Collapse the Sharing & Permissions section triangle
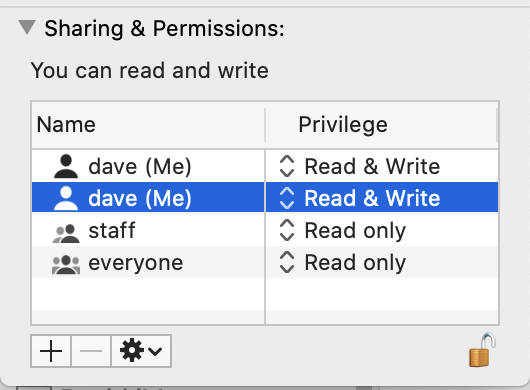530x390 pixels. click(27, 27)
